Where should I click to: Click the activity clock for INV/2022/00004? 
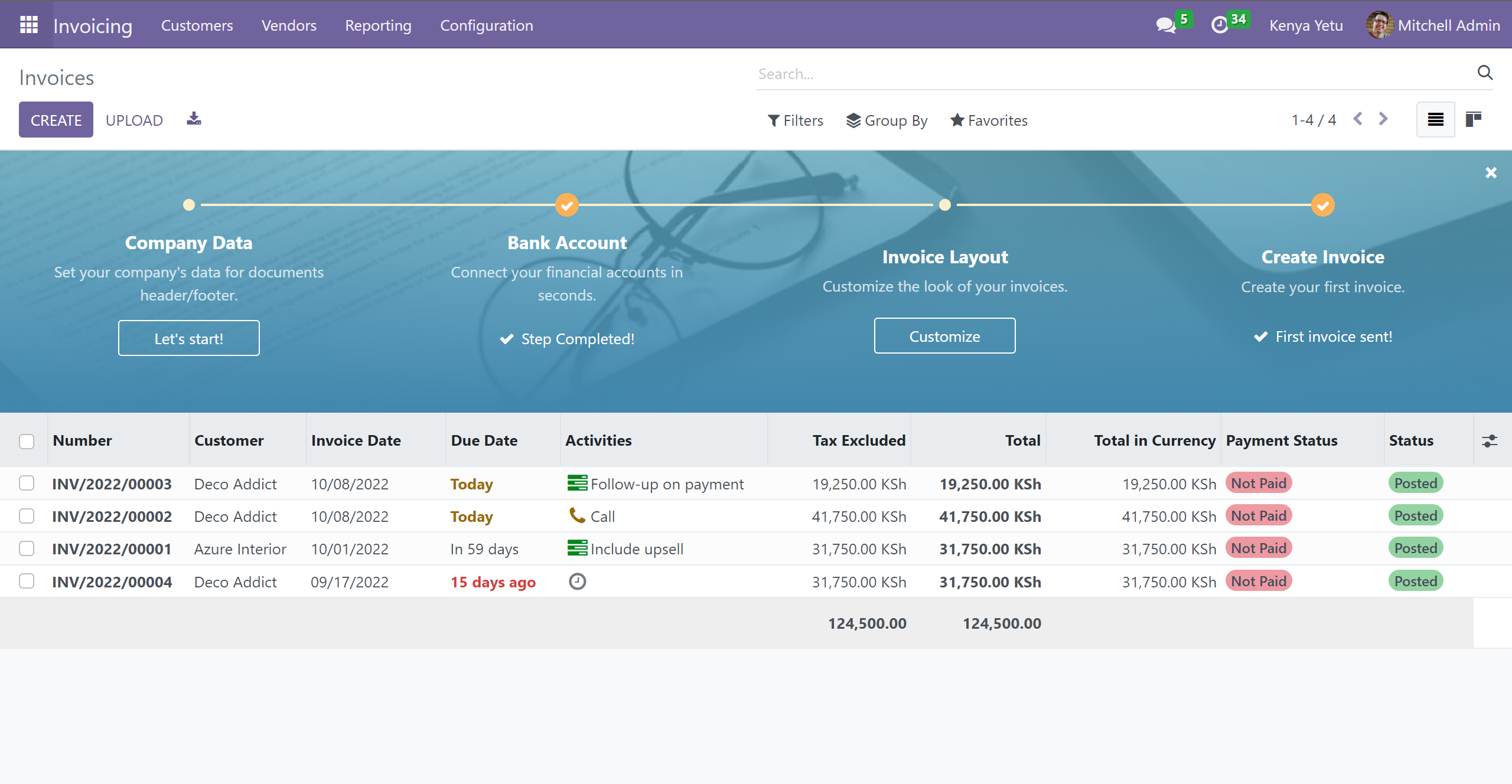point(577,582)
